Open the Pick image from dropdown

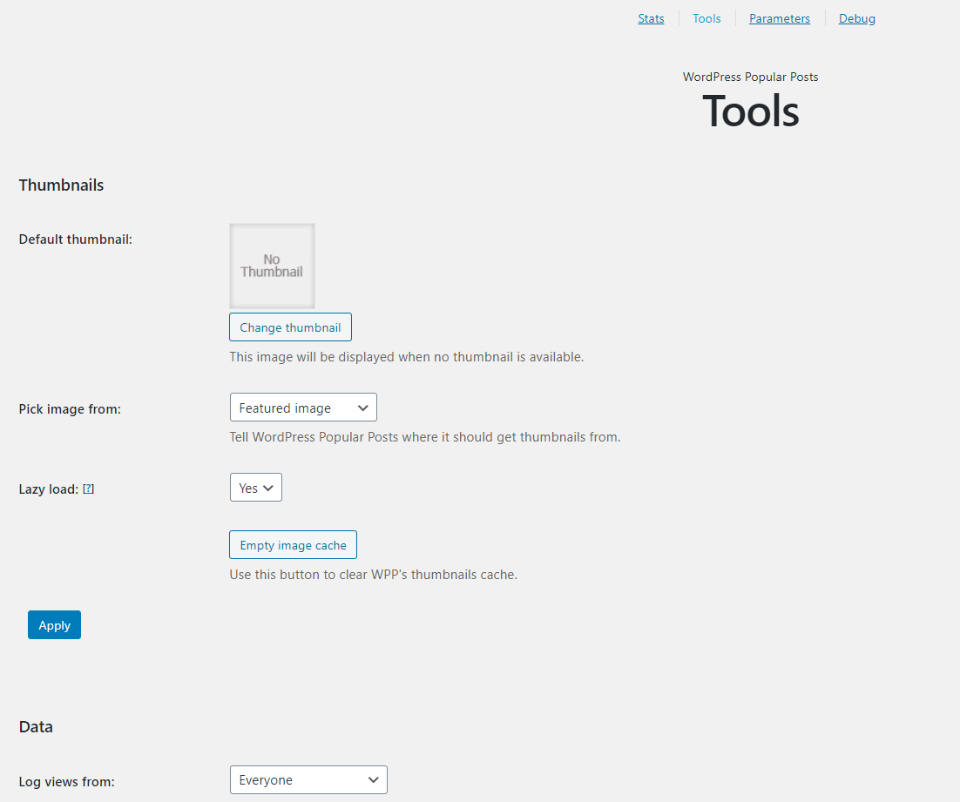point(303,408)
